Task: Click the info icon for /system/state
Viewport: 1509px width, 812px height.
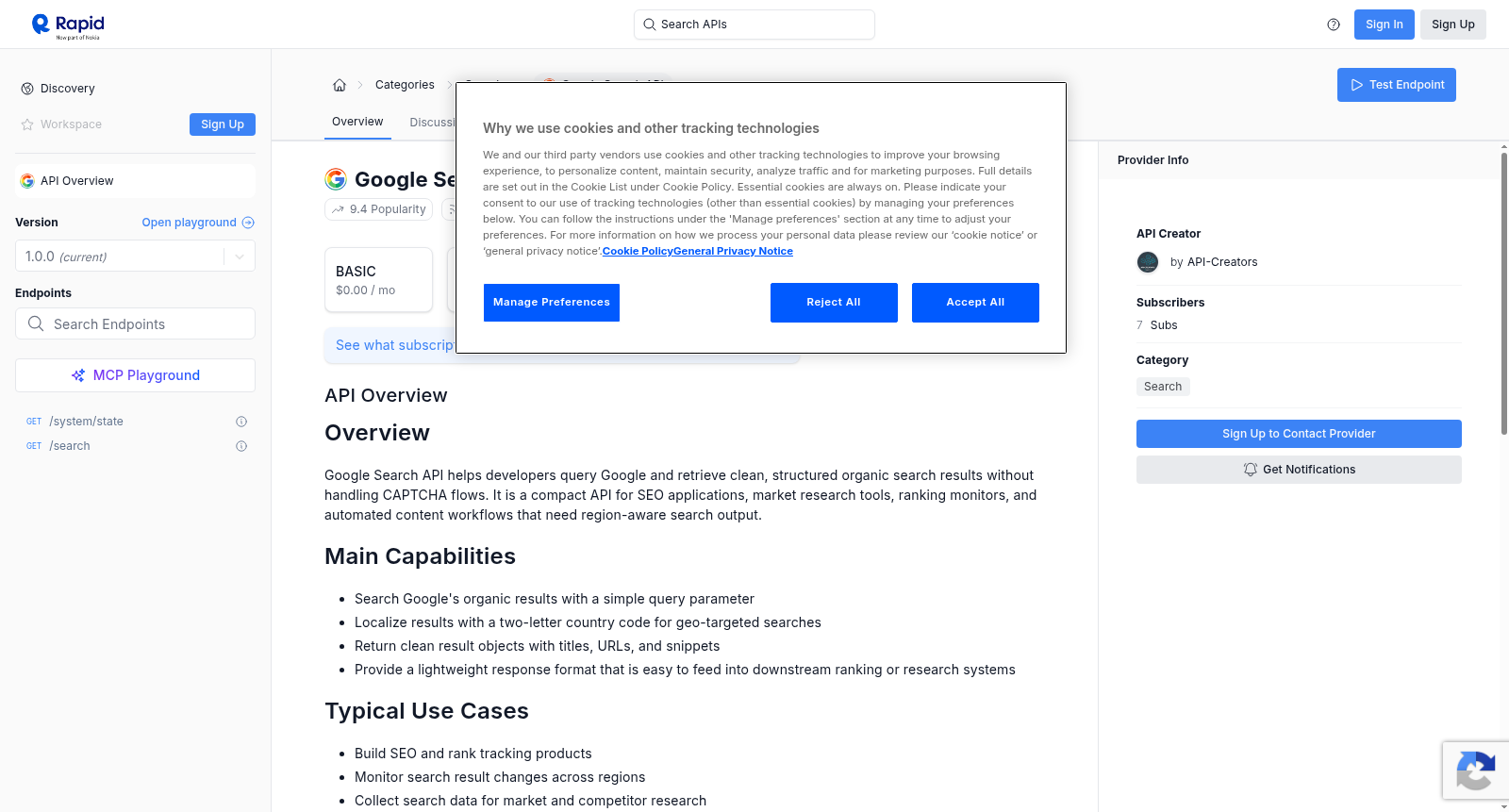Action: click(x=241, y=422)
